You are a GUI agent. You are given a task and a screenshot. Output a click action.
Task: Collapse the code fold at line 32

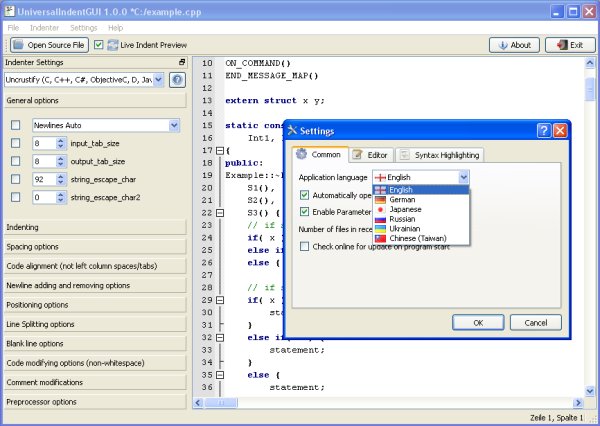click(x=220, y=338)
